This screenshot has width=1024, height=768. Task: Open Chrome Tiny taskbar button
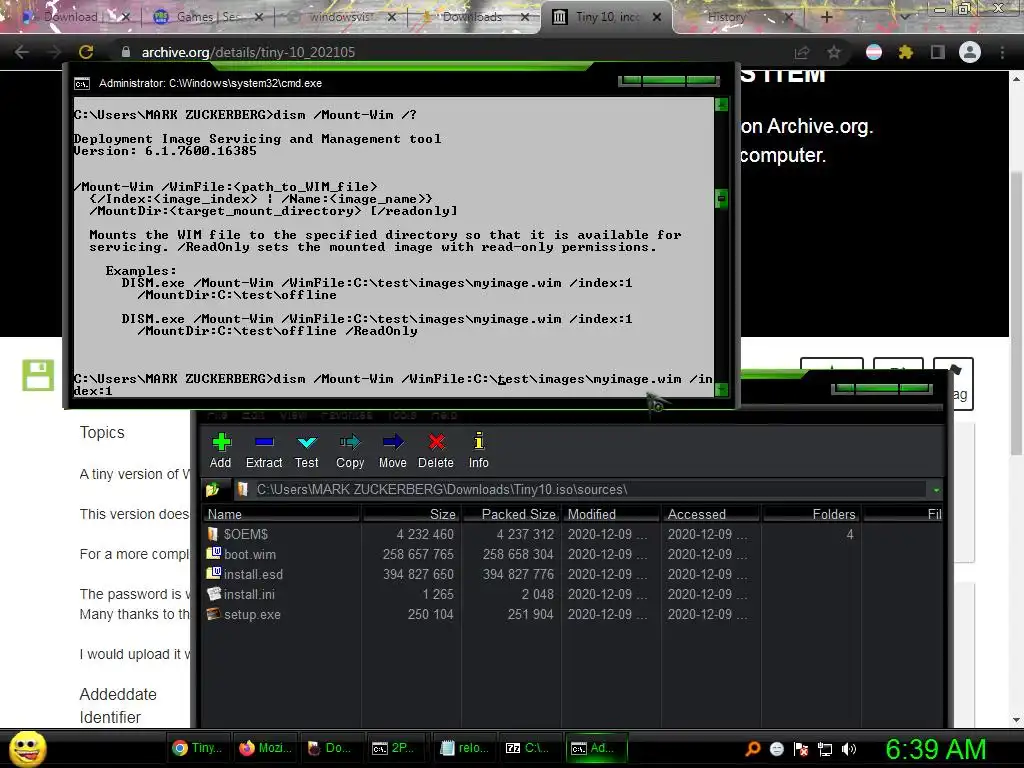[199, 748]
